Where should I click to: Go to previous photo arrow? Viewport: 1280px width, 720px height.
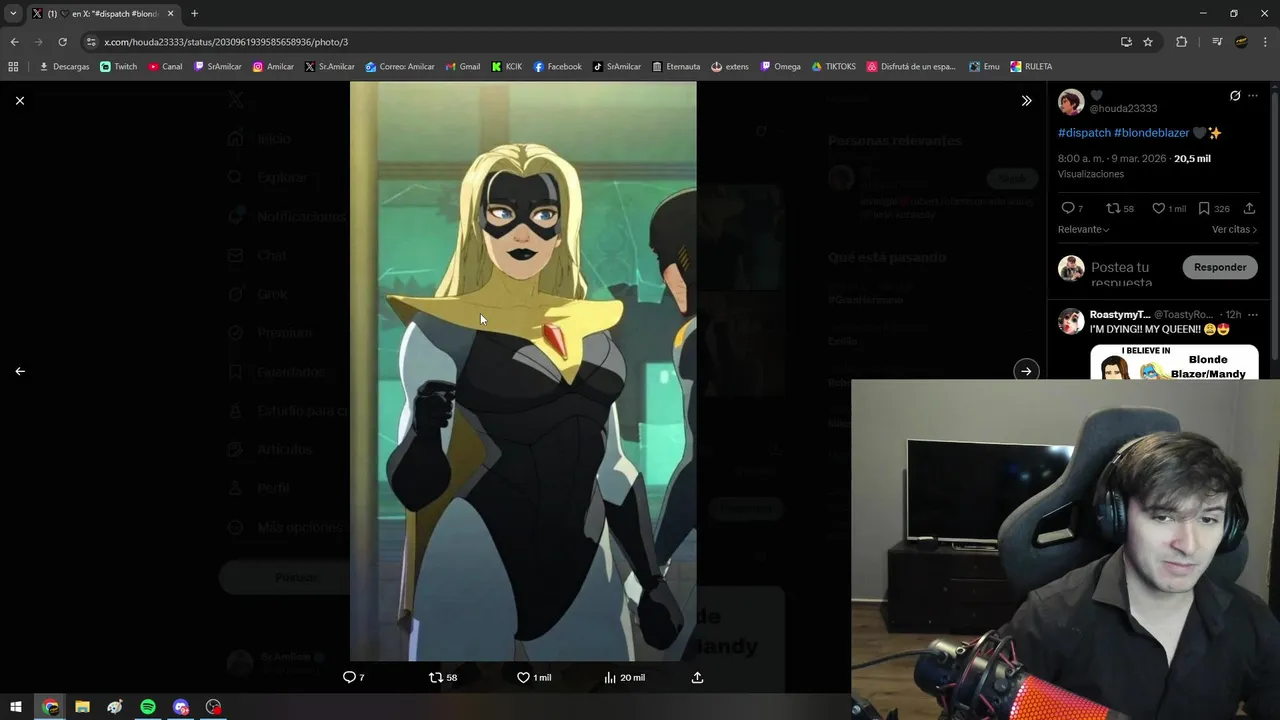(20, 371)
